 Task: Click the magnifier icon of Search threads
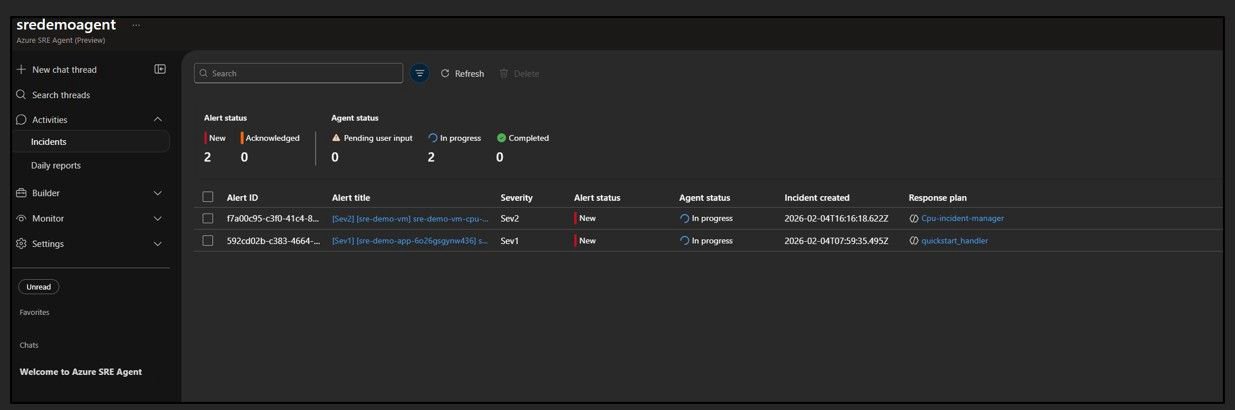pyautogui.click(x=21, y=95)
